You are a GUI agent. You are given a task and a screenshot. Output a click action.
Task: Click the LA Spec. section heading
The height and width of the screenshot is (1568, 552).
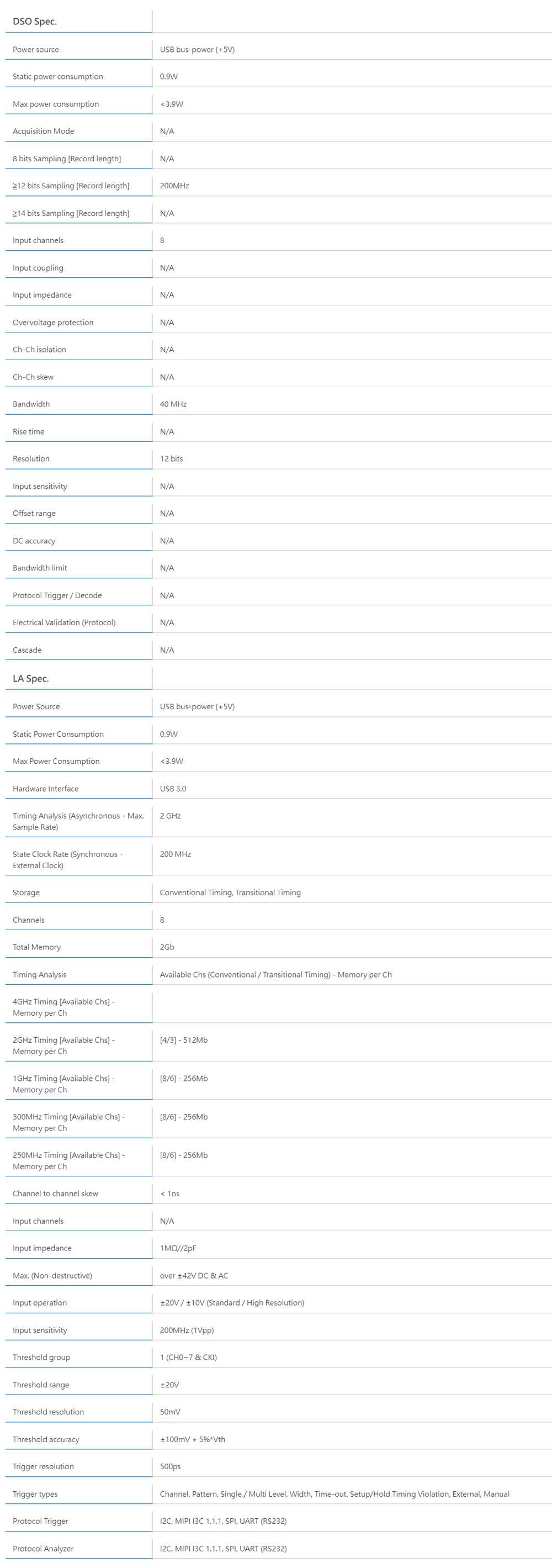click(30, 679)
